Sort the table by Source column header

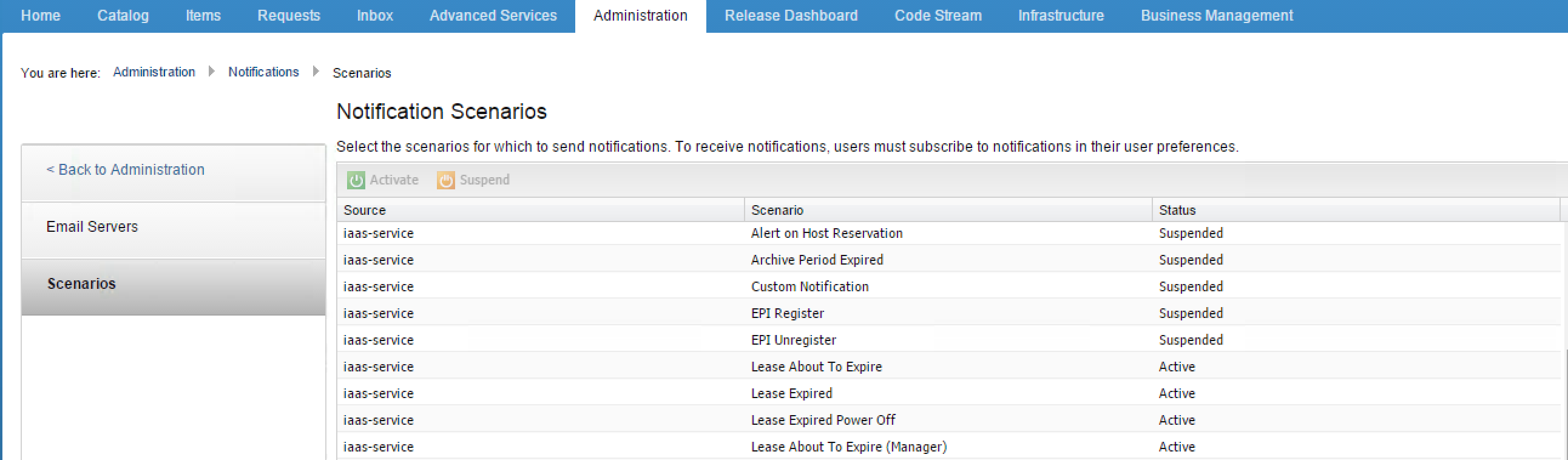(x=365, y=211)
